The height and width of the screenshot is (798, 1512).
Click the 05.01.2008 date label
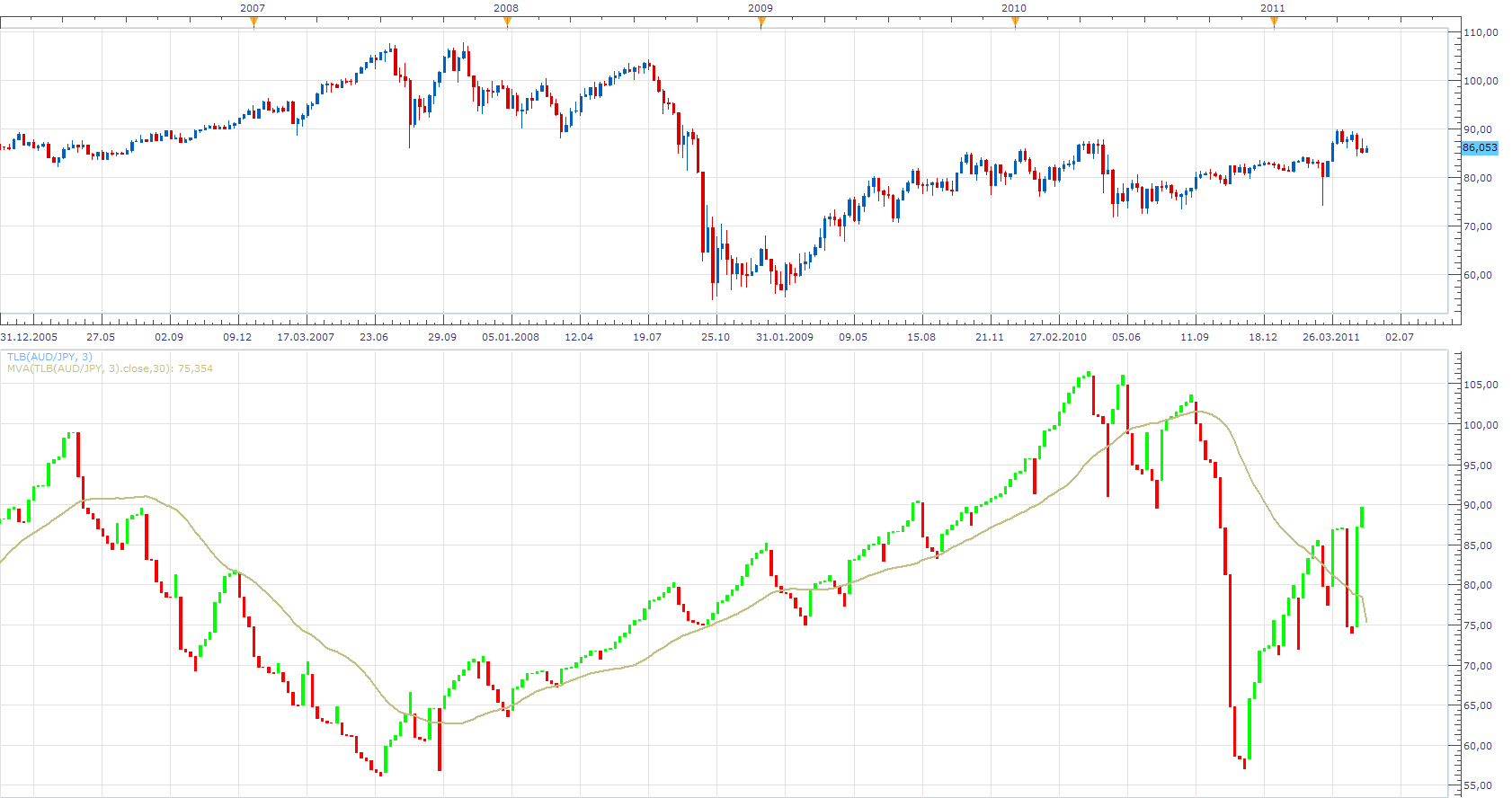click(511, 337)
